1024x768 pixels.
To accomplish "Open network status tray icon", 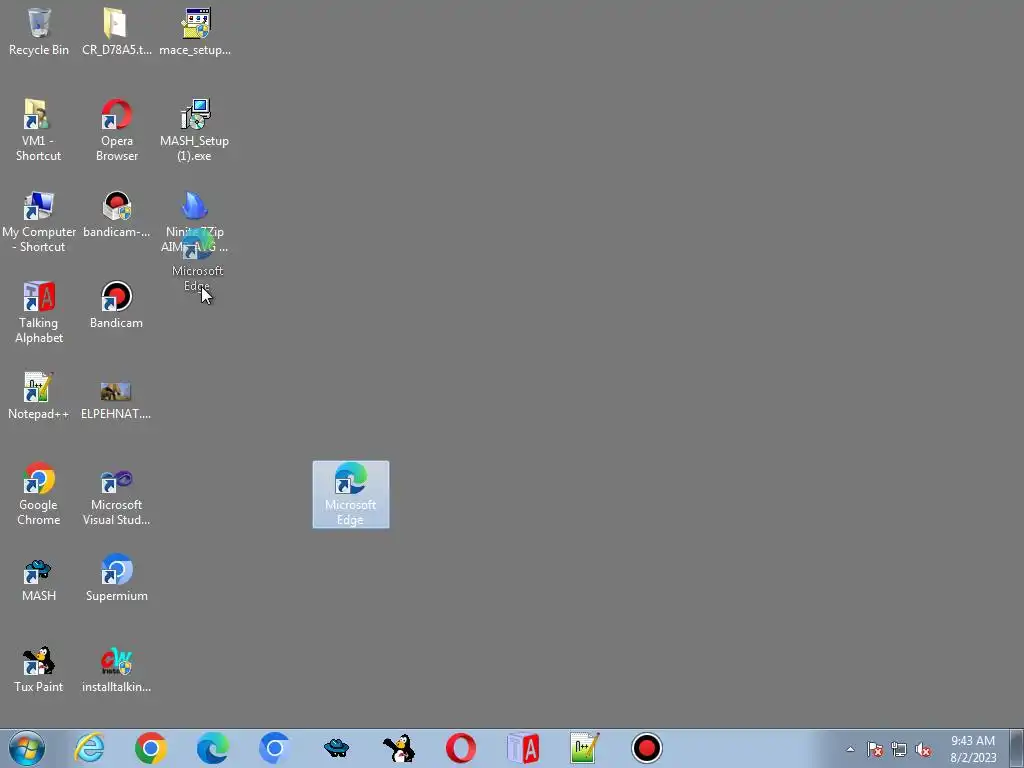I will 899,750.
